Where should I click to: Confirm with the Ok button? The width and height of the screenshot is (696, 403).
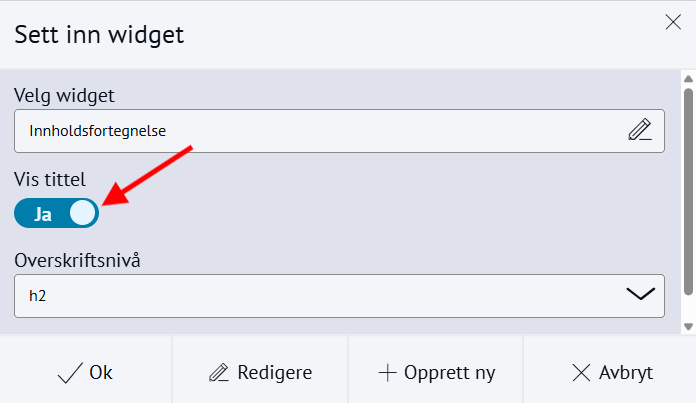click(87, 373)
